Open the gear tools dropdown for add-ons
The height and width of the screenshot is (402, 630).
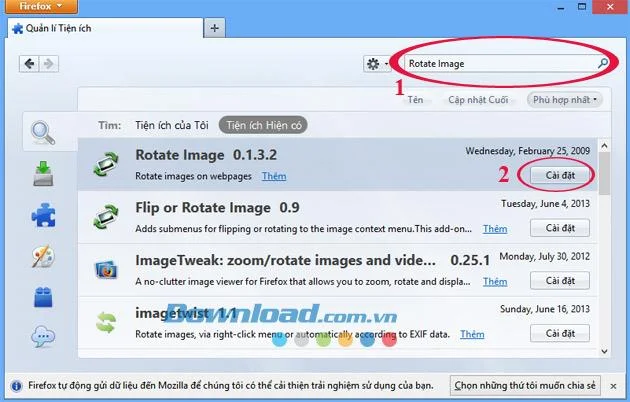click(x=376, y=63)
